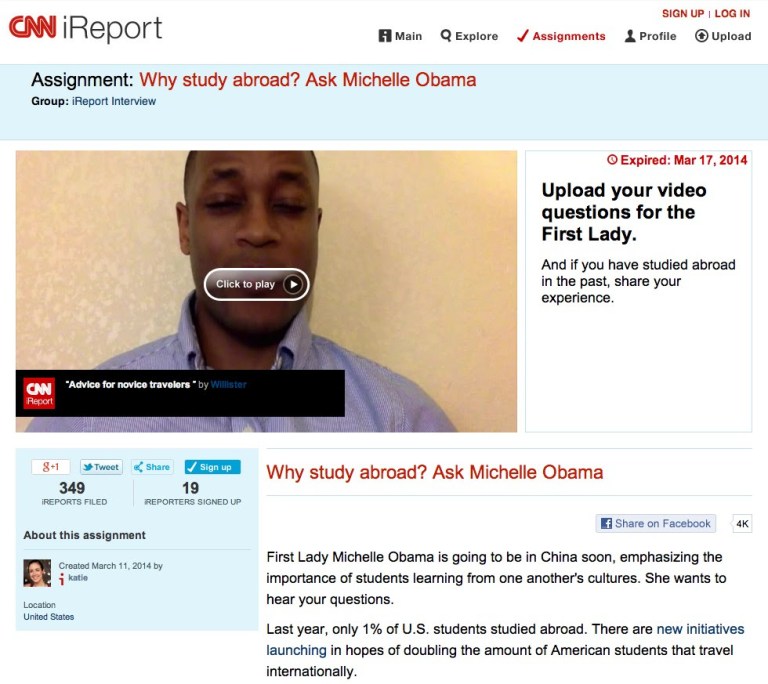Click katie's avatar thumbnail
This screenshot has height=684, width=768.
tap(37, 573)
